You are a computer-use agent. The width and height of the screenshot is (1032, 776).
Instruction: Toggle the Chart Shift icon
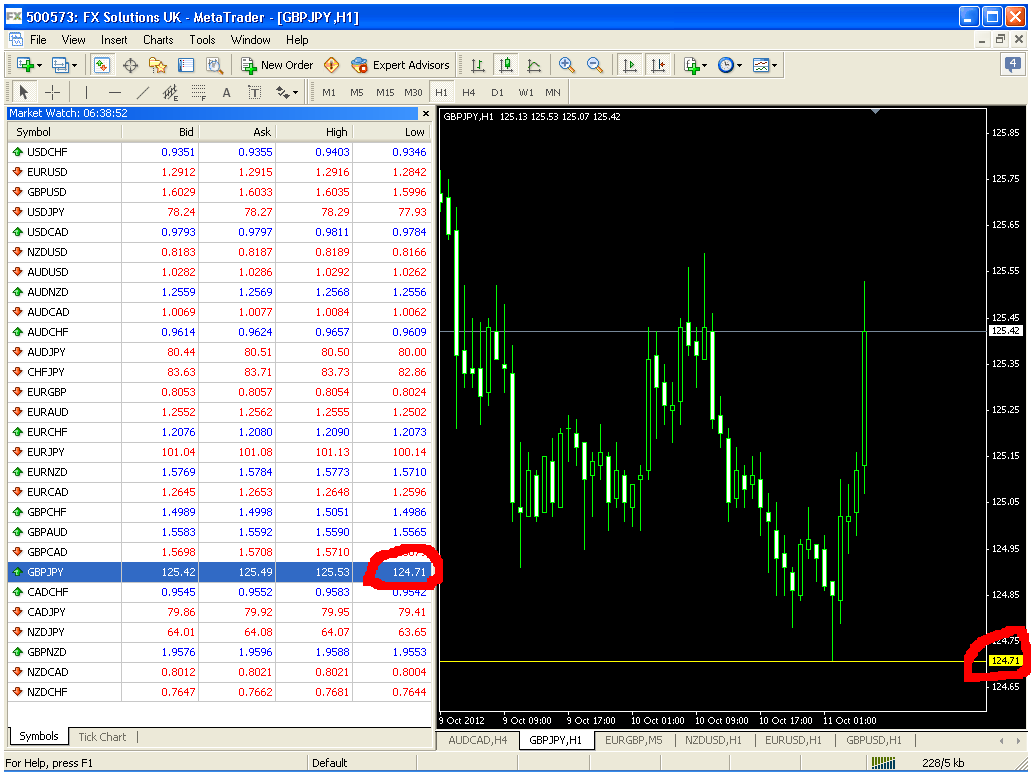658,65
